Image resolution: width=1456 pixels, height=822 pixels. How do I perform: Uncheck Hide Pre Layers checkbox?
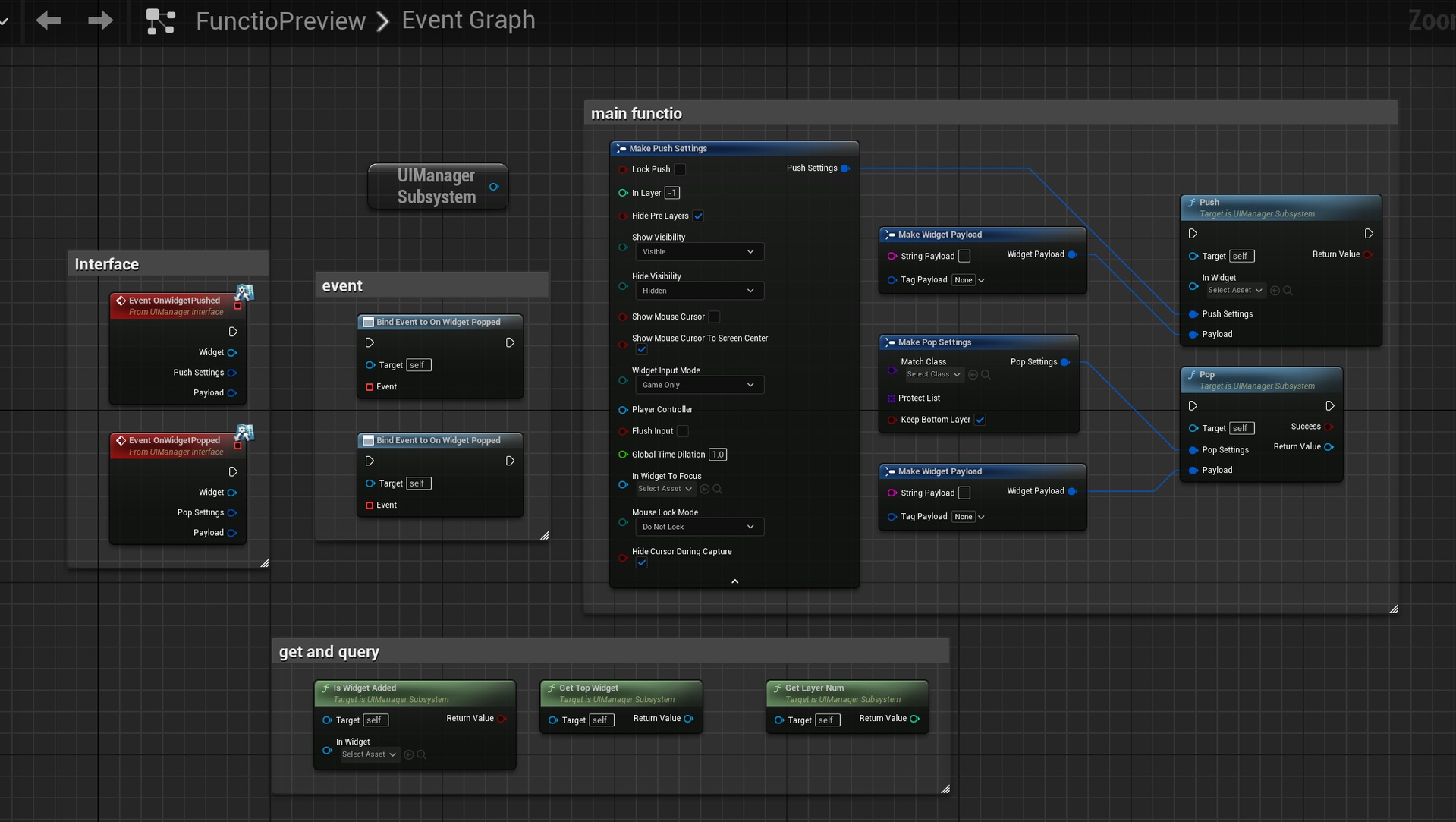coord(698,216)
